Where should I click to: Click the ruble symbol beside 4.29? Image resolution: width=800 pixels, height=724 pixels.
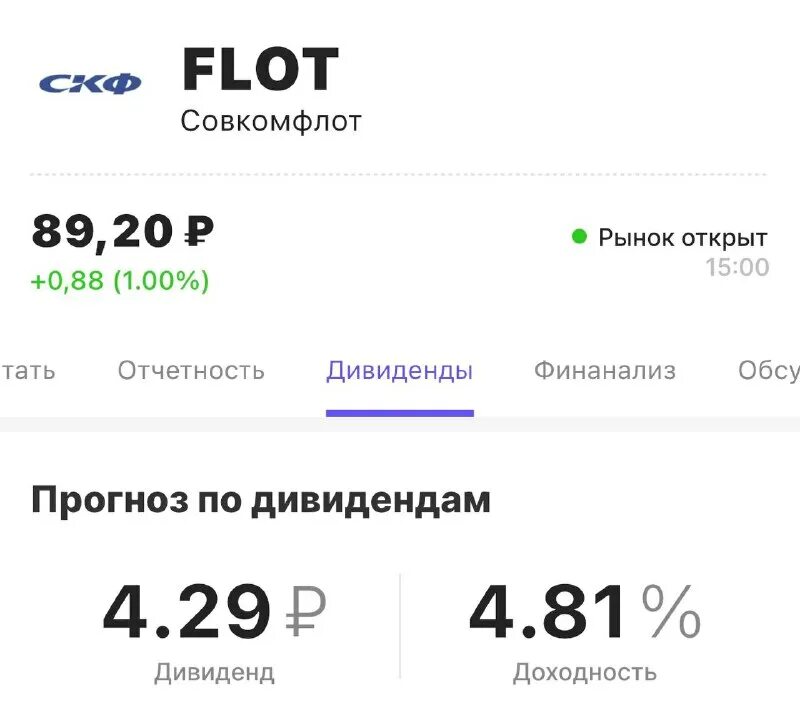[x=306, y=611]
